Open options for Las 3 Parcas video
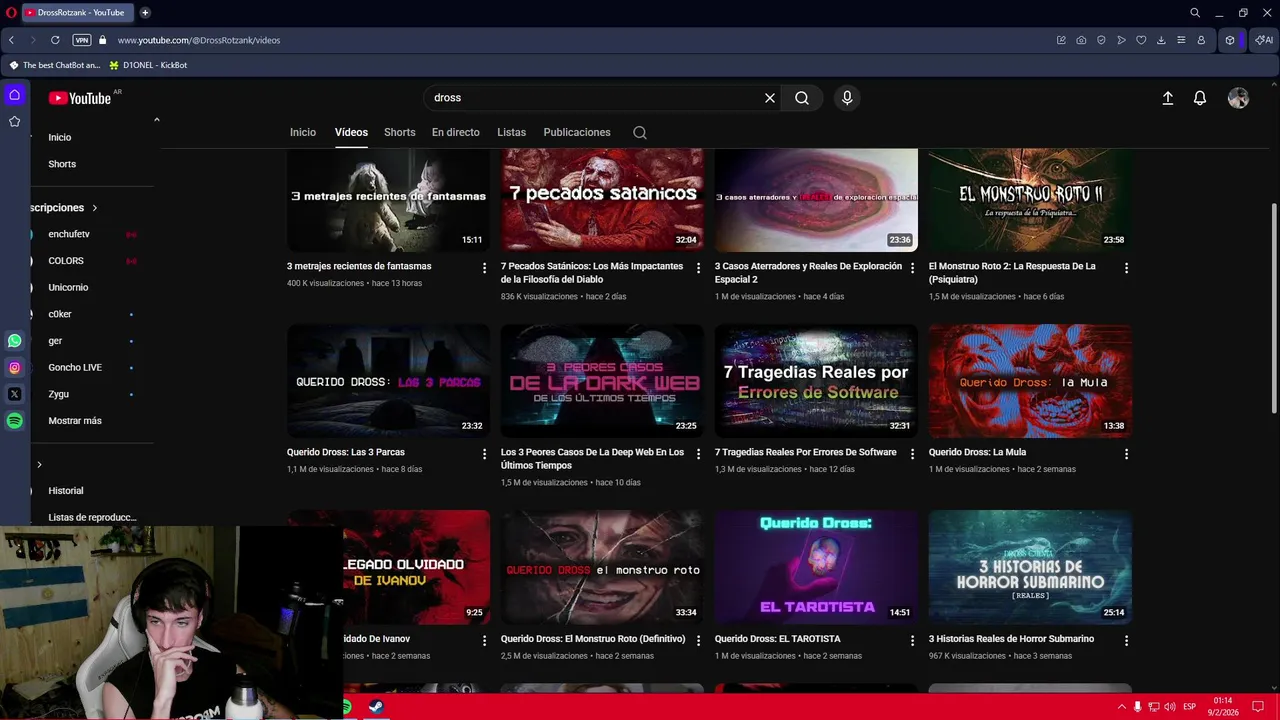The width and height of the screenshot is (1280, 720). tap(484, 454)
